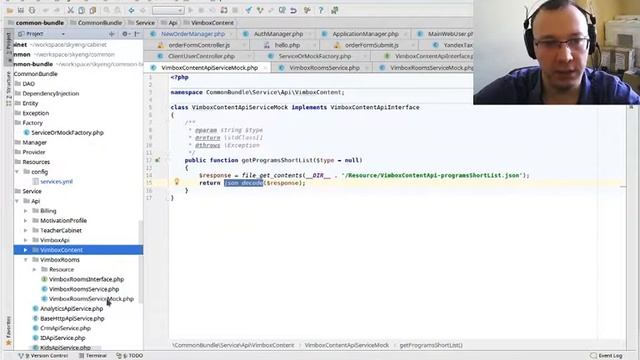The width and height of the screenshot is (640, 360).
Task: Select VimboxRoomsInterface.php in the project tree
Action: pyautogui.click(x=86, y=279)
